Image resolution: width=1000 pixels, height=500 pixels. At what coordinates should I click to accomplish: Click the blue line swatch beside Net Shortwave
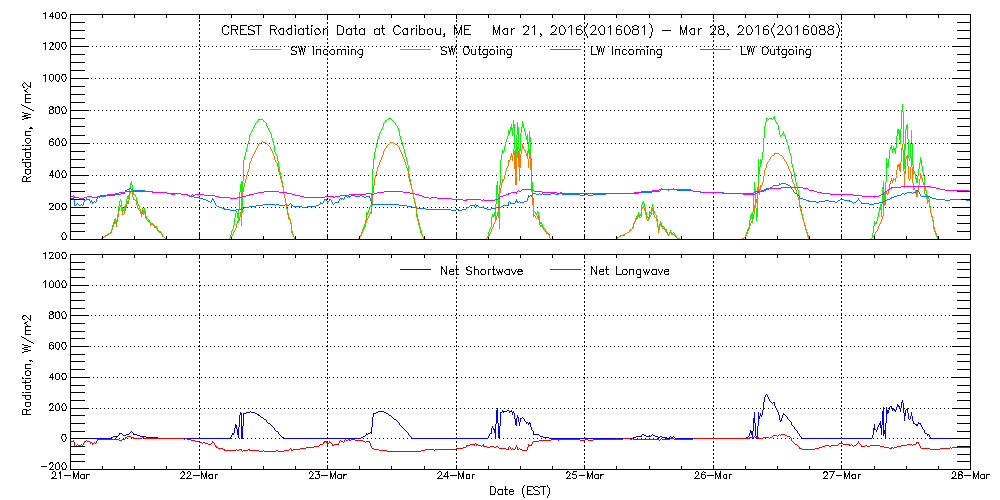tap(416, 270)
